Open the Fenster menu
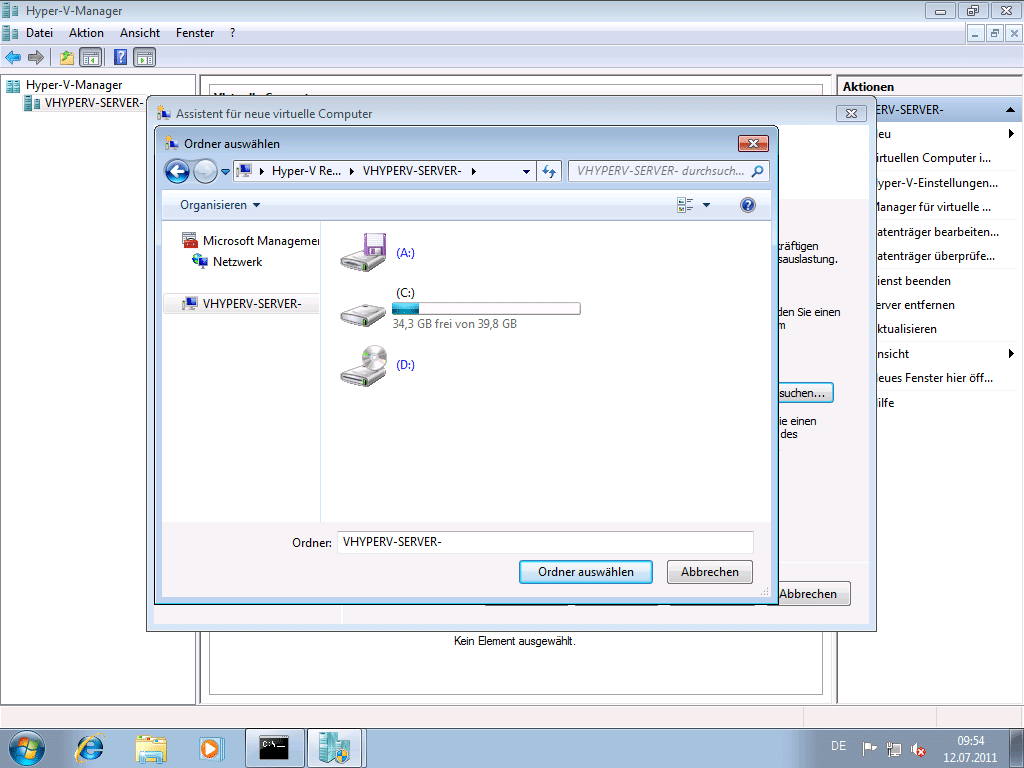1024x768 pixels. [x=195, y=33]
